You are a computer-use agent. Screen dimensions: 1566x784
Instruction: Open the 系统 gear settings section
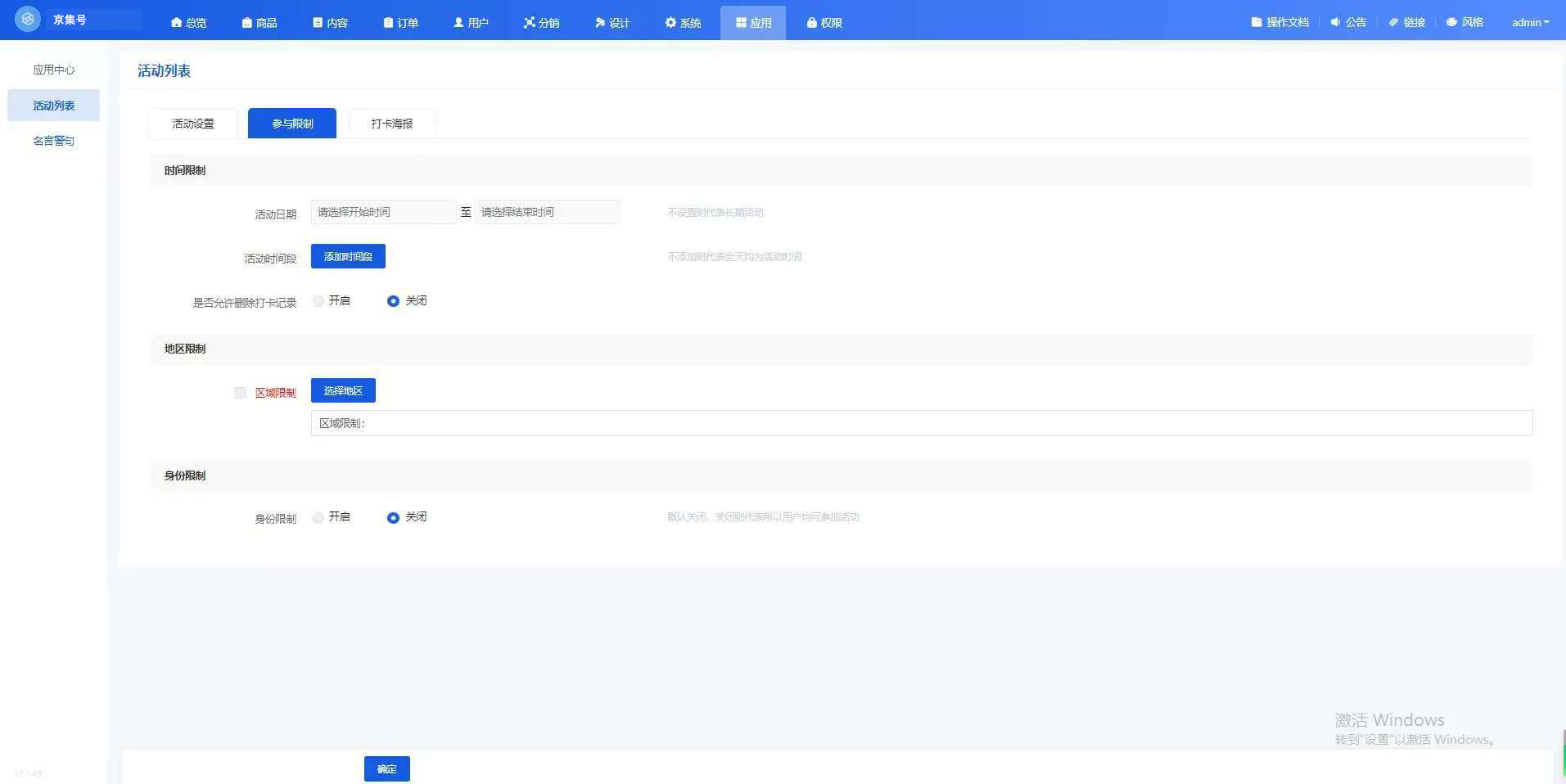coord(684,23)
